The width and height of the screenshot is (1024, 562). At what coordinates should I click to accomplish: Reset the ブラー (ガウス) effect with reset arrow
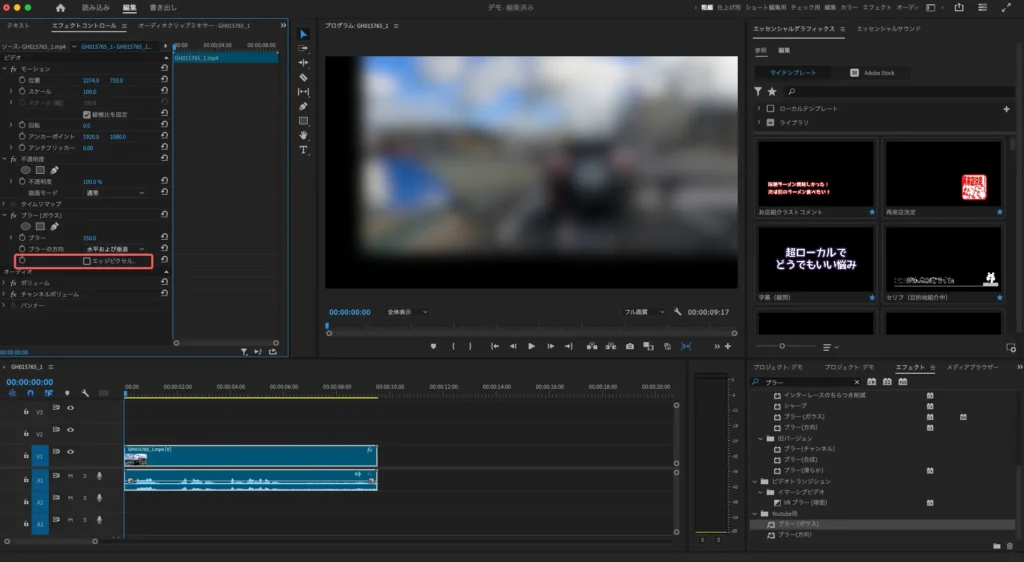164,216
